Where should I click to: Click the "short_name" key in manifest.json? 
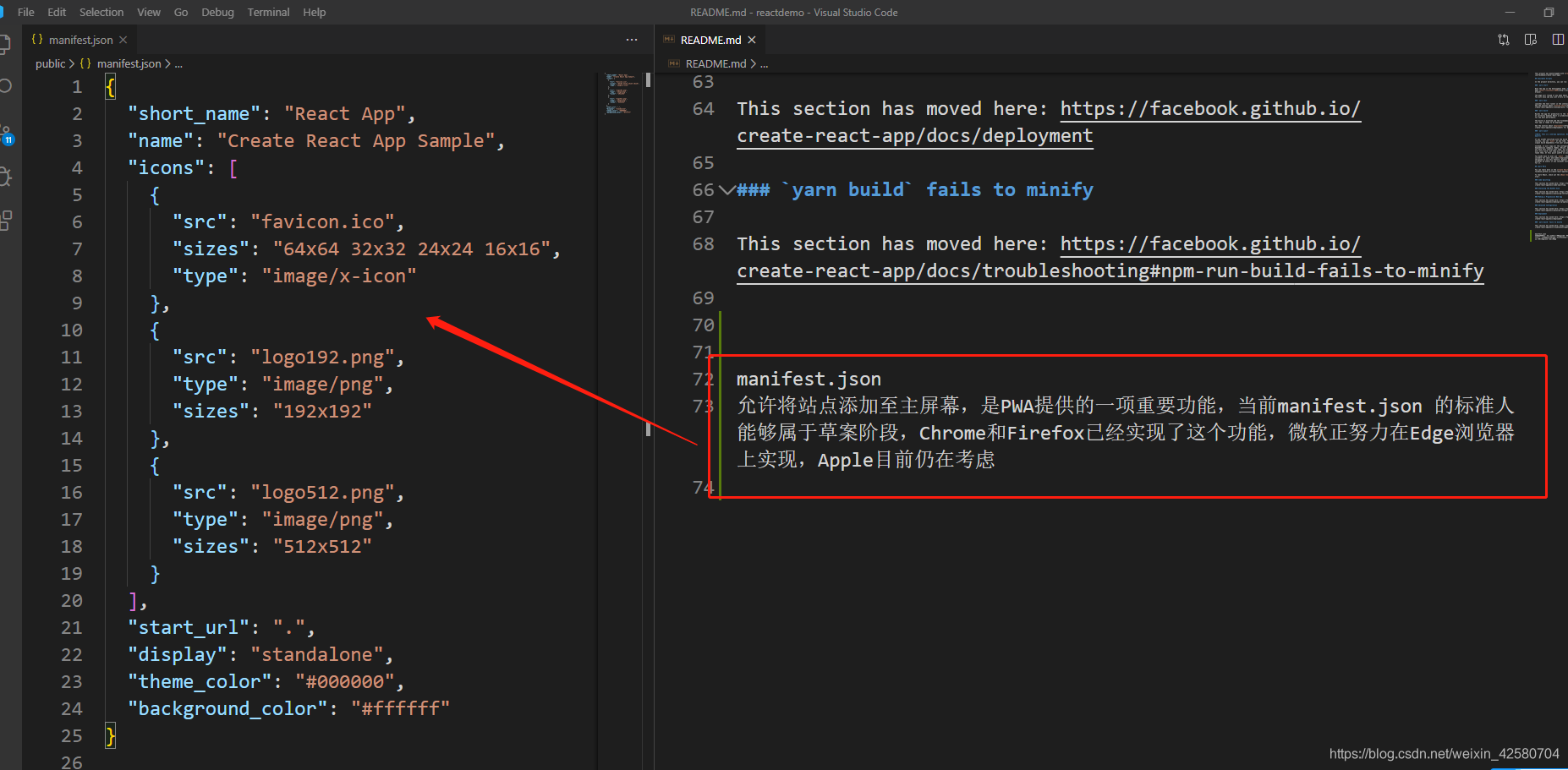click(194, 114)
